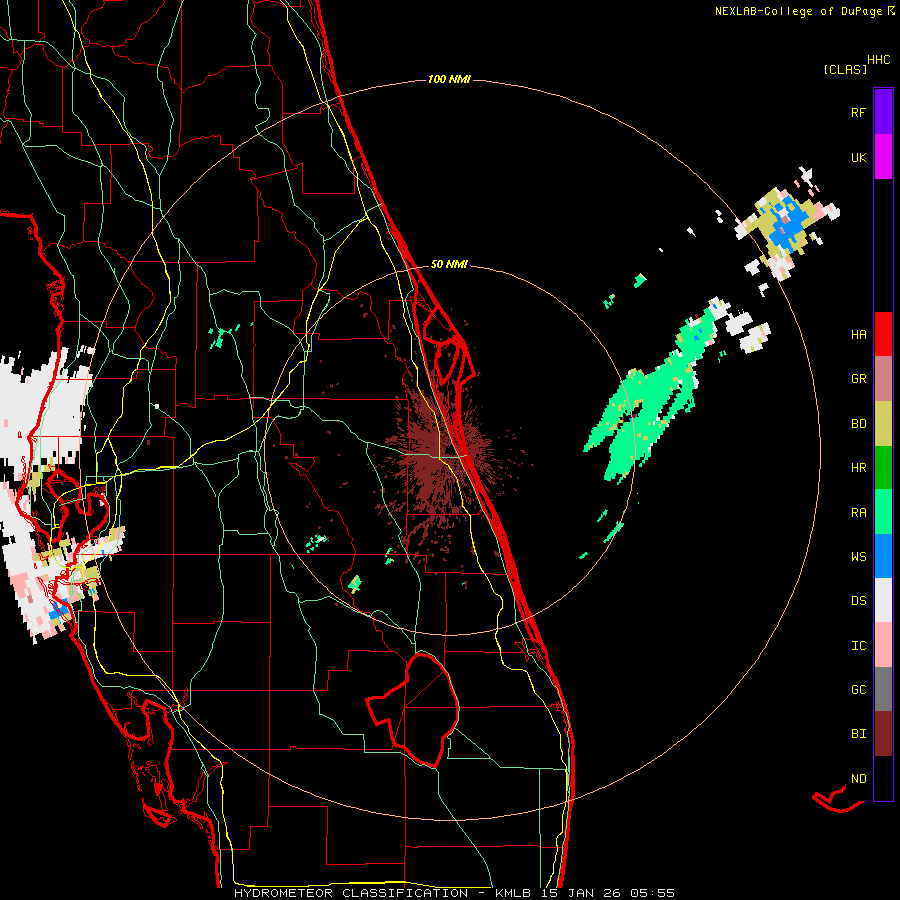
Task: Click the "100 NMI" range ring label
Action: pyautogui.click(x=449, y=79)
